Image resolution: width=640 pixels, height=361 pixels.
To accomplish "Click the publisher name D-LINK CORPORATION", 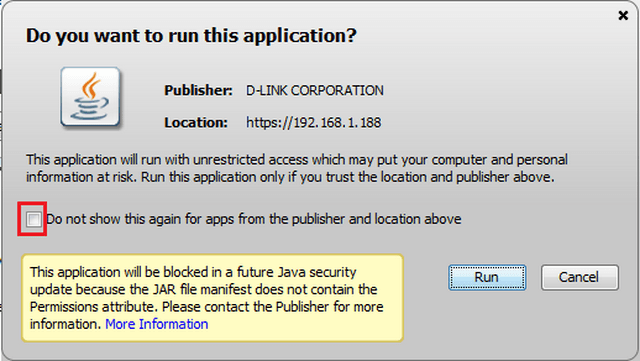I will click(315, 90).
